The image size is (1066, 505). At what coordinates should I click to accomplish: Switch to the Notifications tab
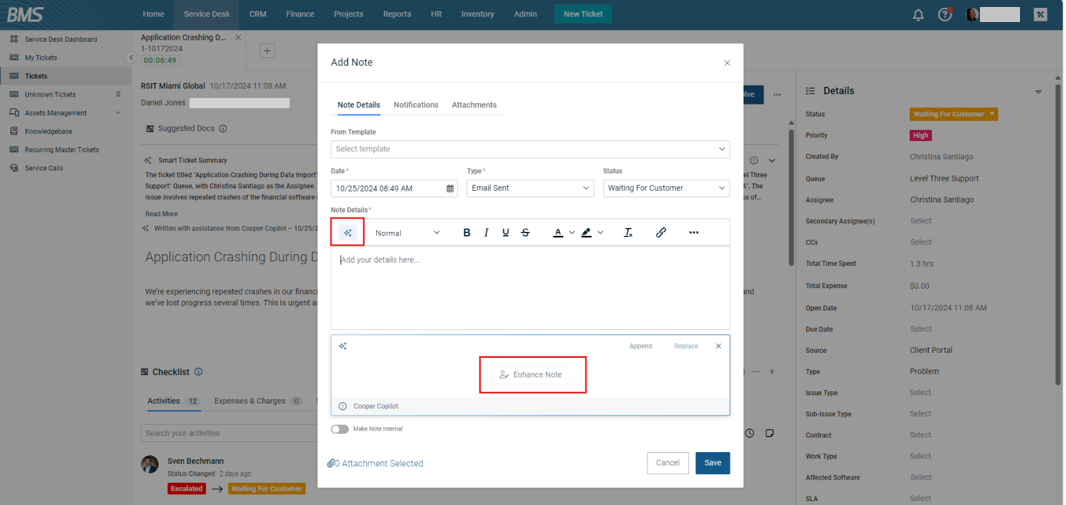pos(416,105)
